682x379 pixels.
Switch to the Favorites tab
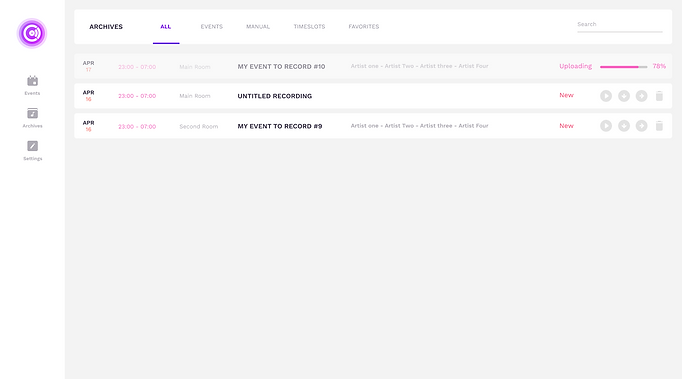(x=364, y=27)
